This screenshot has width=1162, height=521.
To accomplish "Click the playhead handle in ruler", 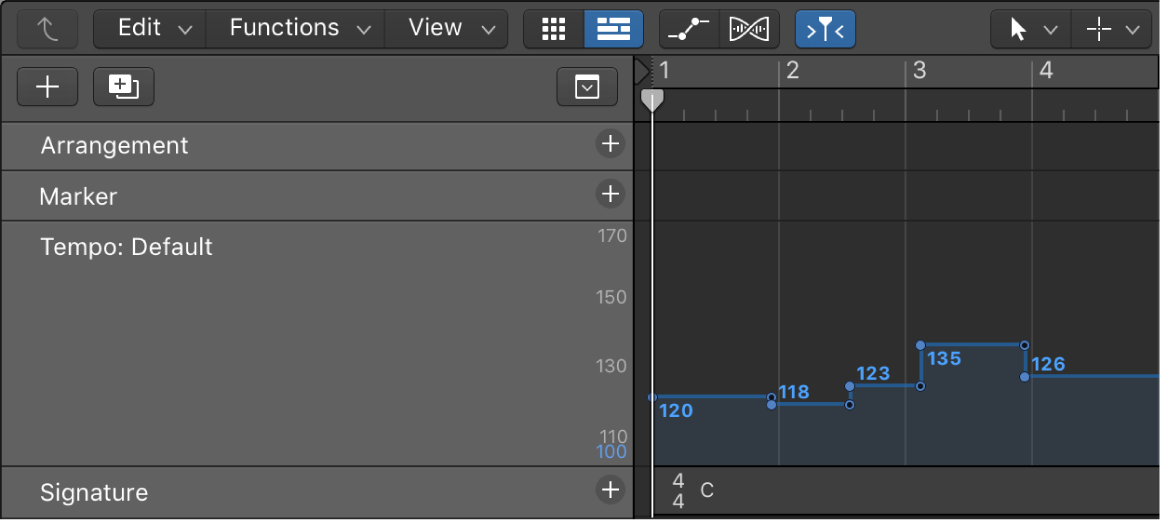I will pyautogui.click(x=652, y=101).
